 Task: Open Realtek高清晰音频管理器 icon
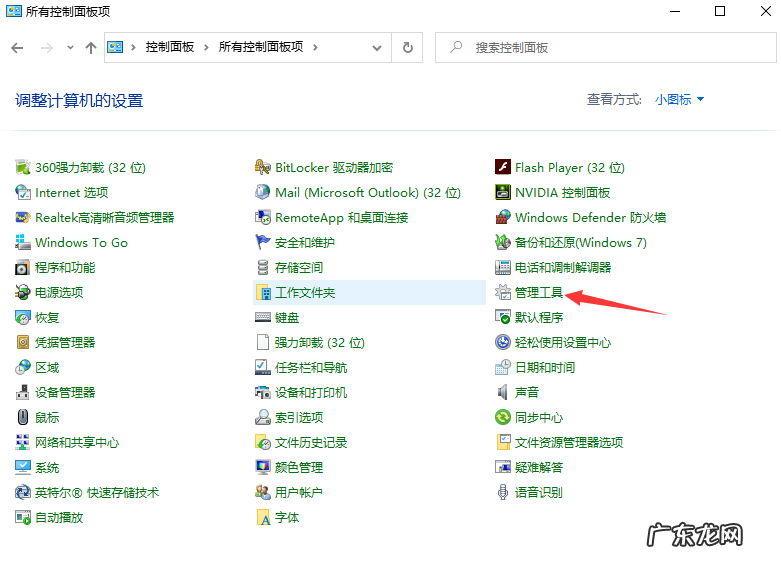[23, 217]
